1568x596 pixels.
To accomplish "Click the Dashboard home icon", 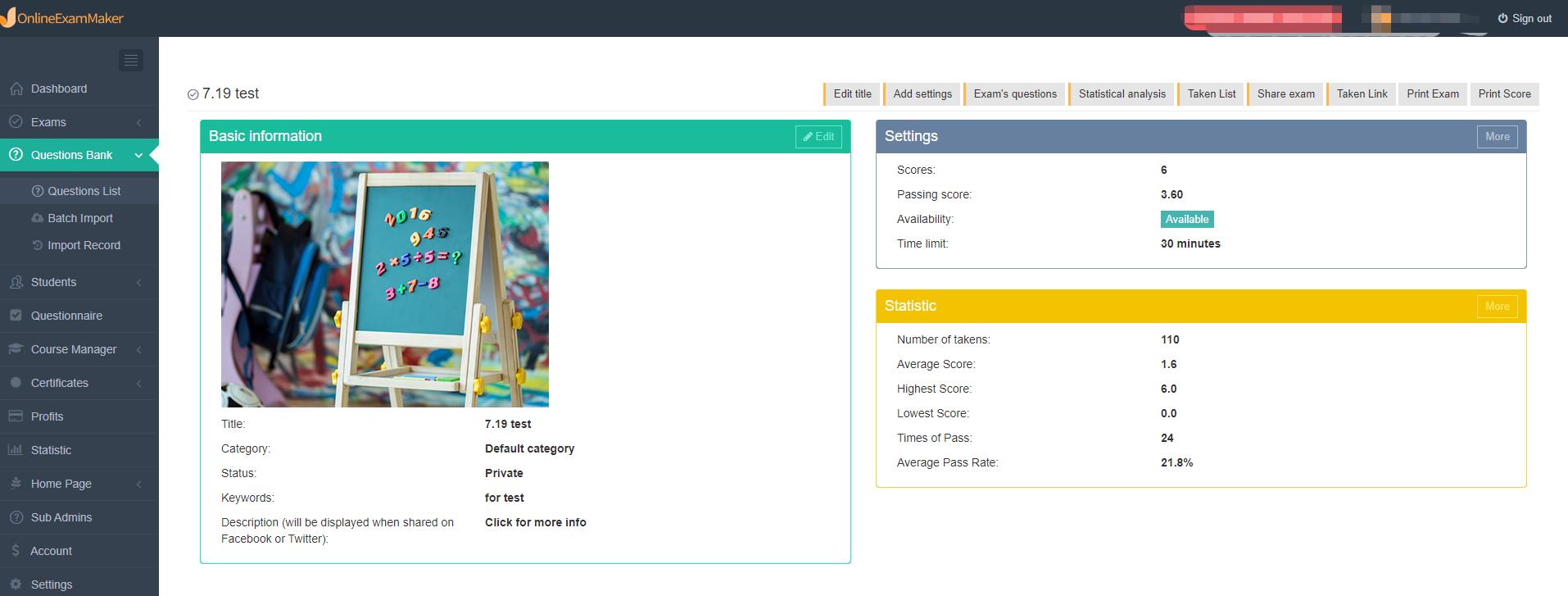I will click(16, 89).
